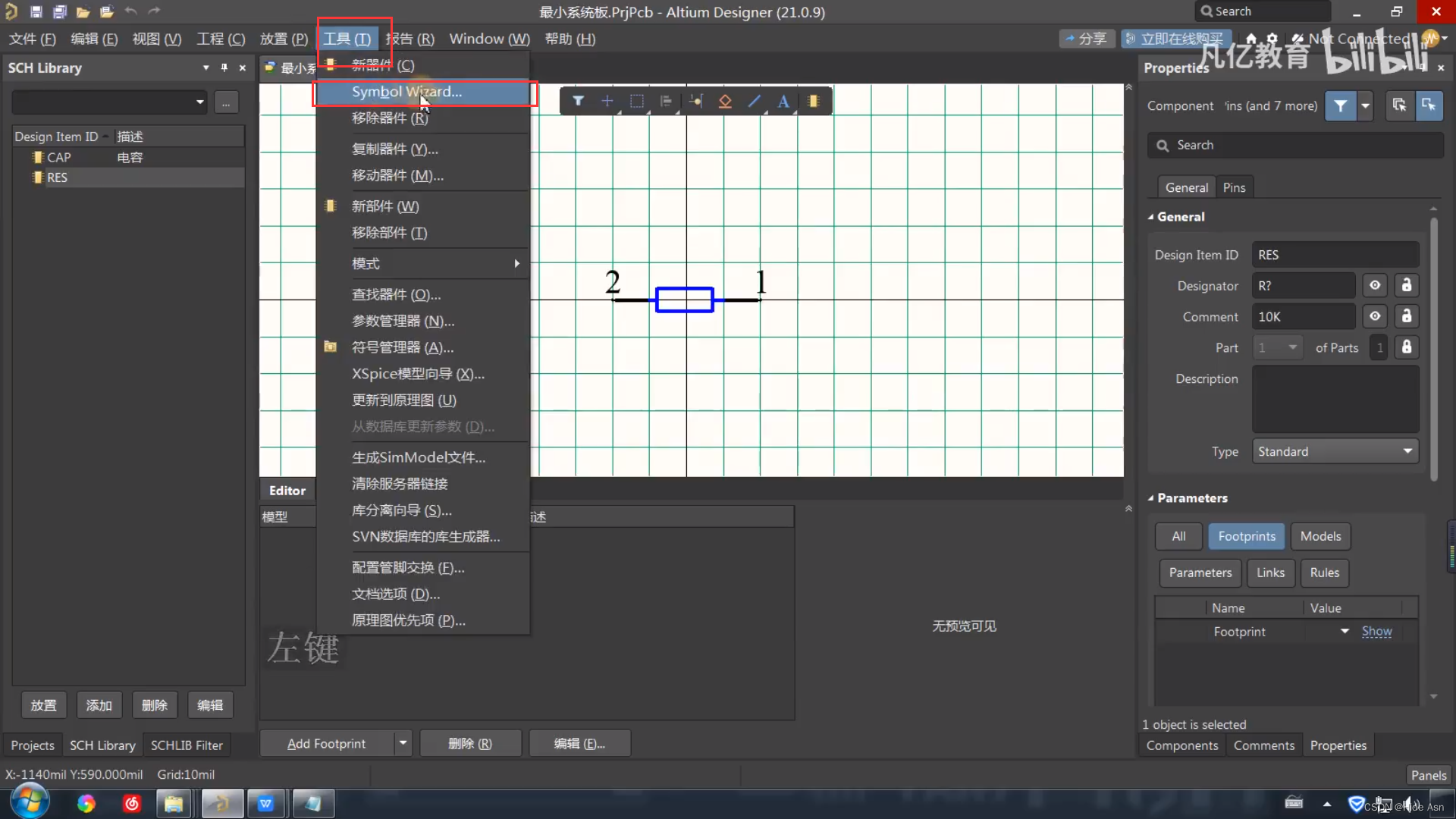Viewport: 1456px width, 819px height.
Task: Choose 移除器件 (R) menu entry
Action: [x=422, y=118]
